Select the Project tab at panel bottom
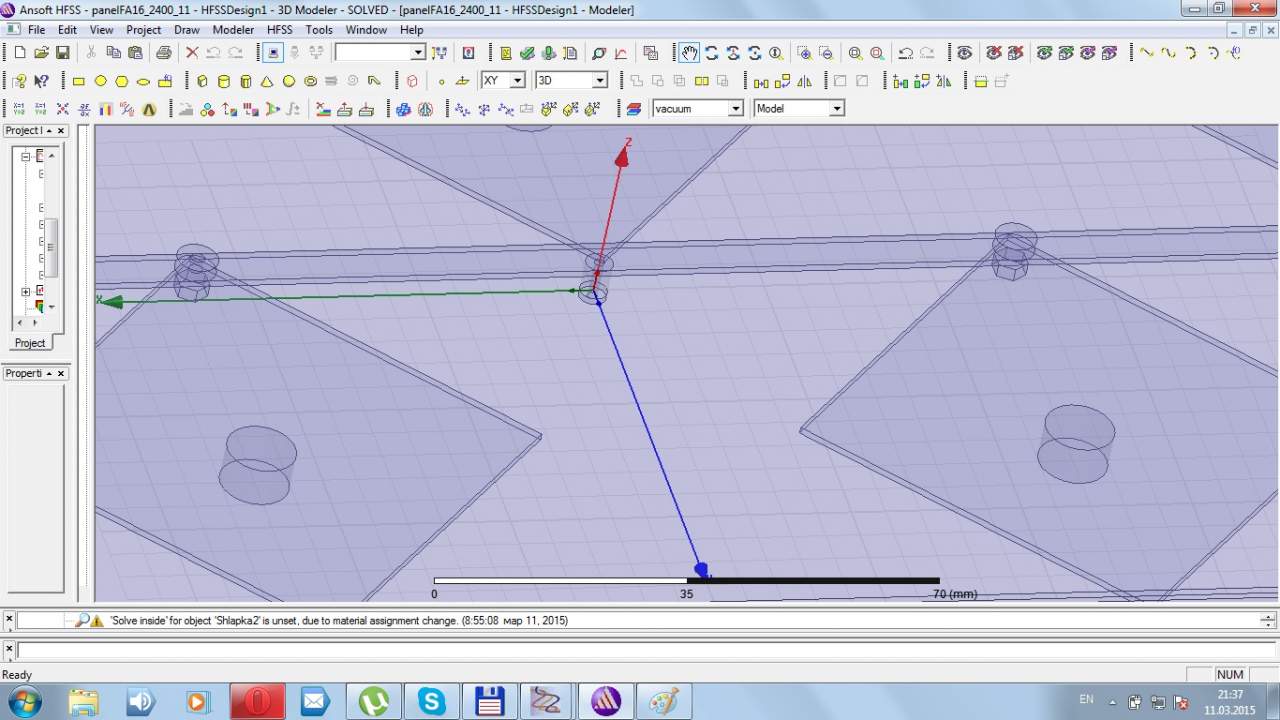1280x720 pixels. click(x=30, y=343)
